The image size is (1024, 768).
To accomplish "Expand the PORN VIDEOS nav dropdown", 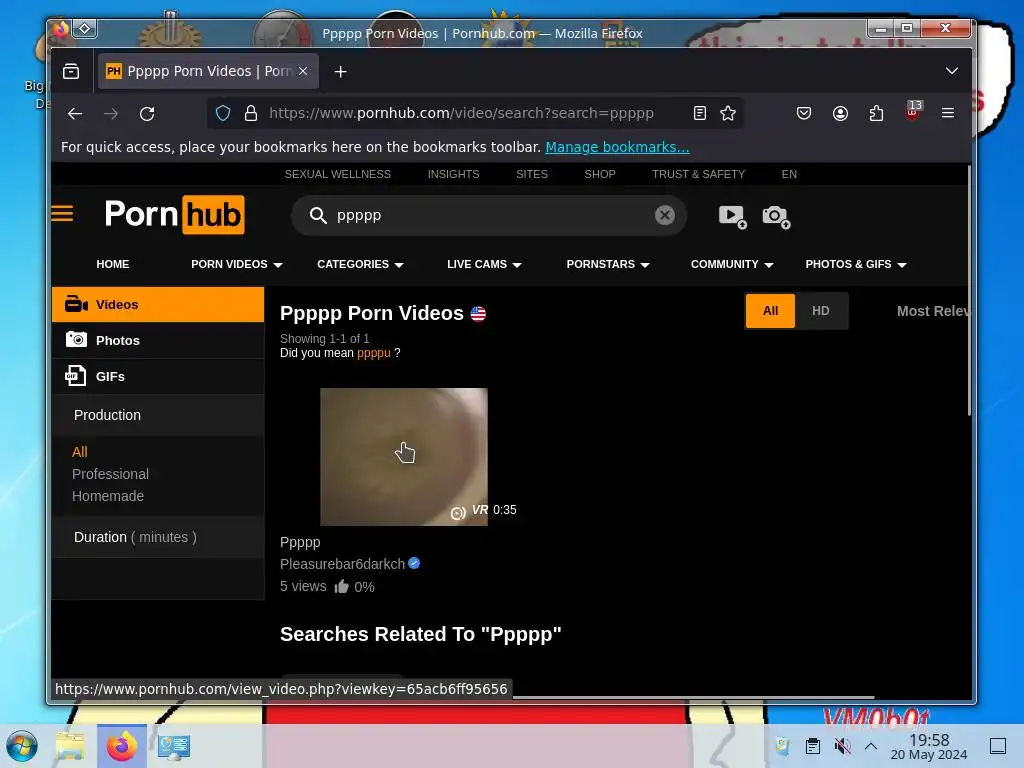I will [x=236, y=264].
